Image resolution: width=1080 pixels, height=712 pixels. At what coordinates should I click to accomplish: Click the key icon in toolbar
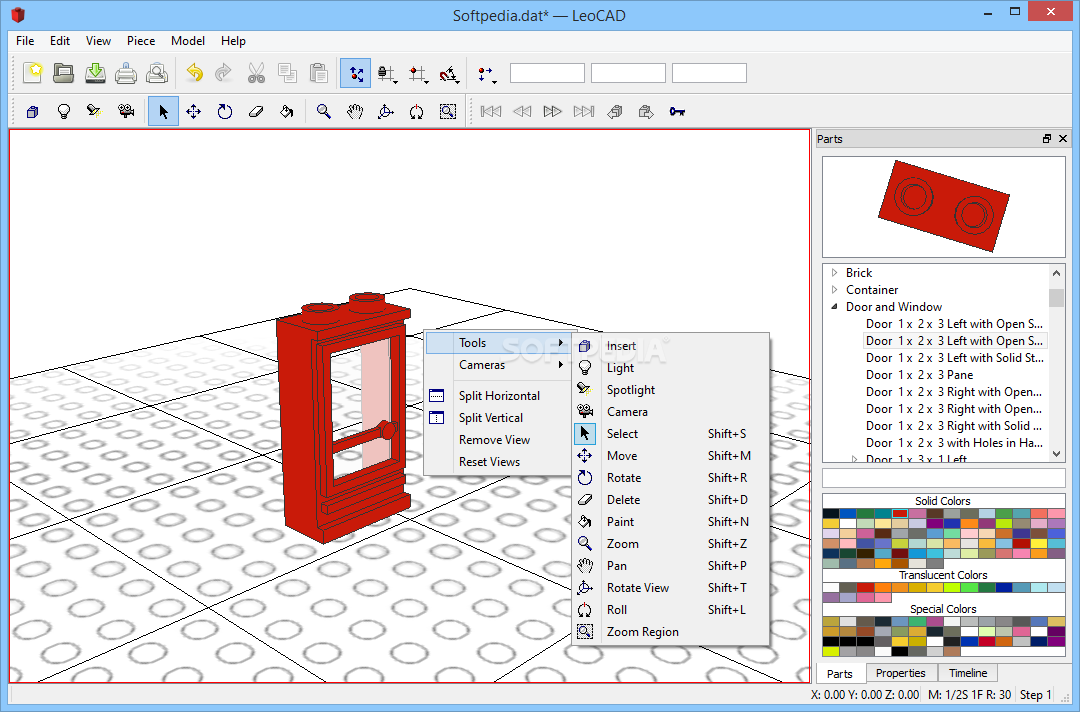677,112
